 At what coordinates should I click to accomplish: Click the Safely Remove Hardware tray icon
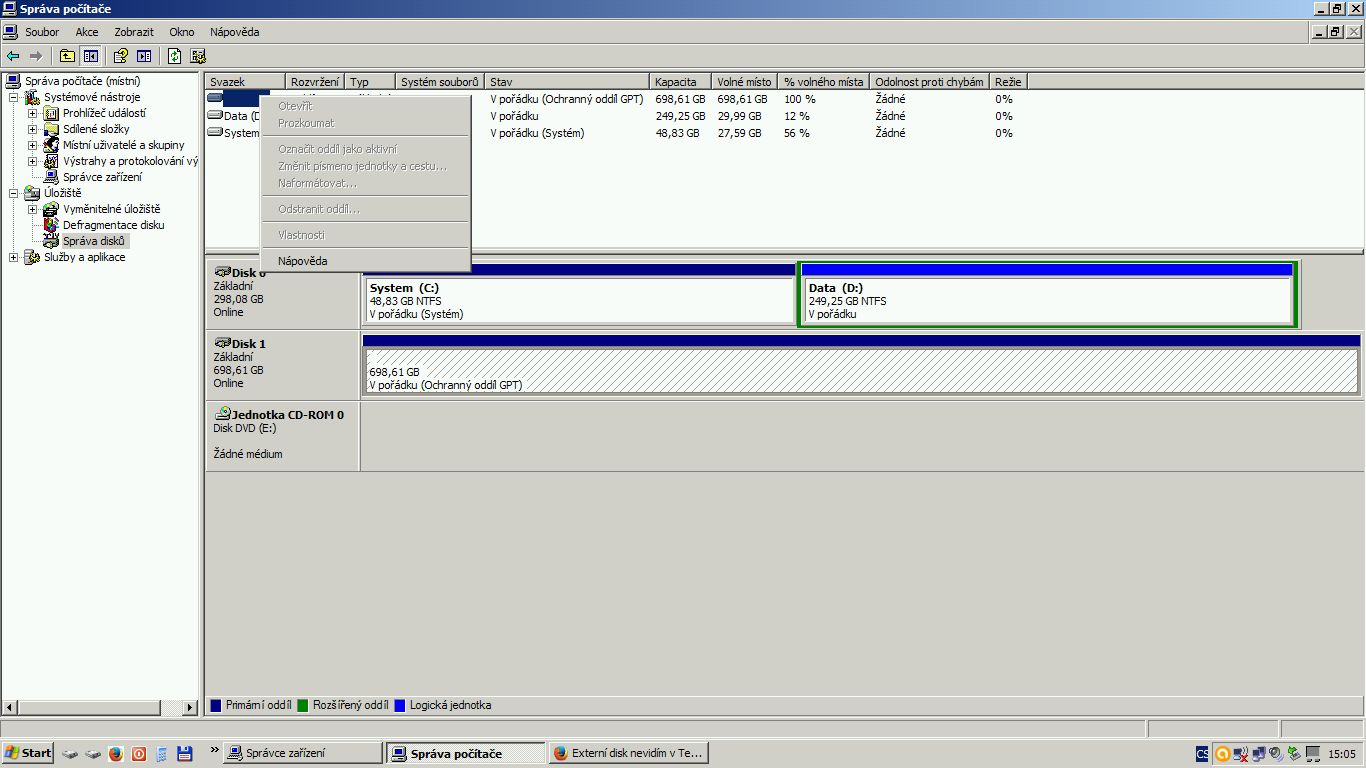click(x=1293, y=753)
